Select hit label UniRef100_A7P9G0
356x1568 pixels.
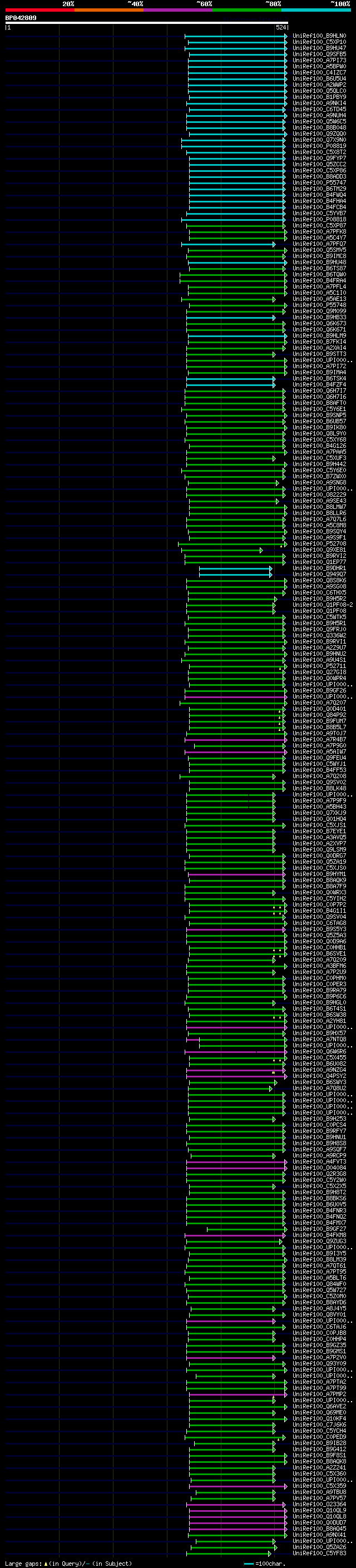(x=319, y=746)
